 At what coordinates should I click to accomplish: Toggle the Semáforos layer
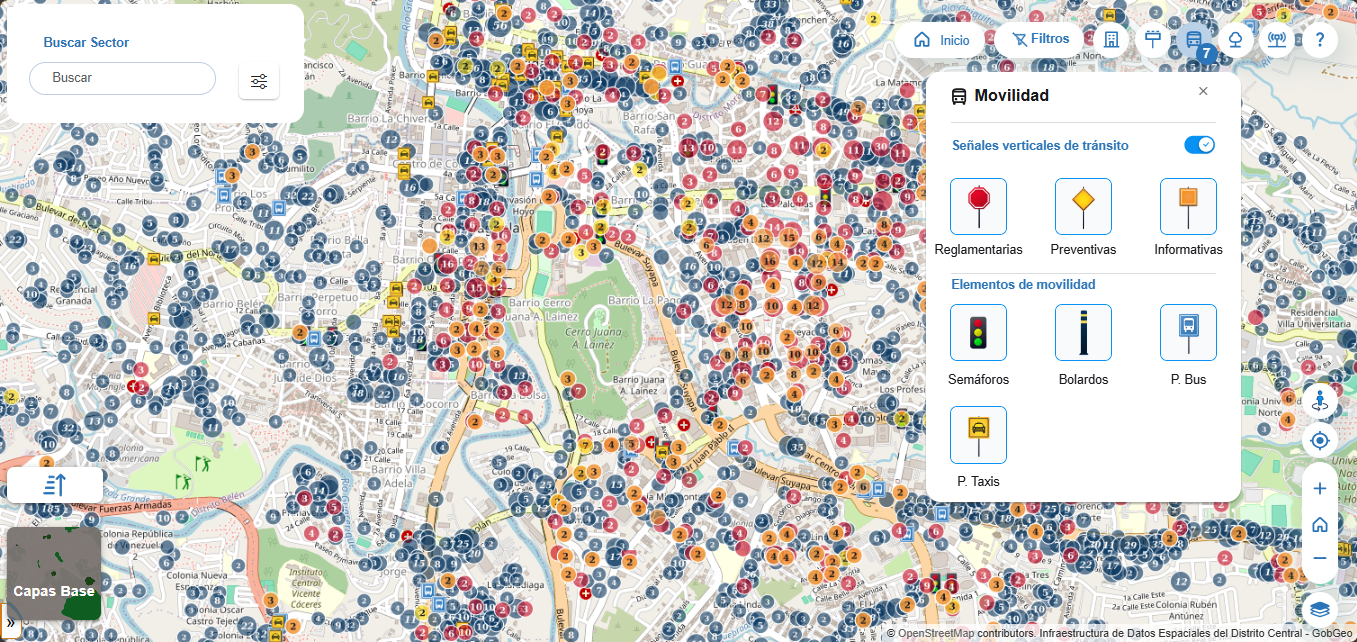tap(978, 332)
